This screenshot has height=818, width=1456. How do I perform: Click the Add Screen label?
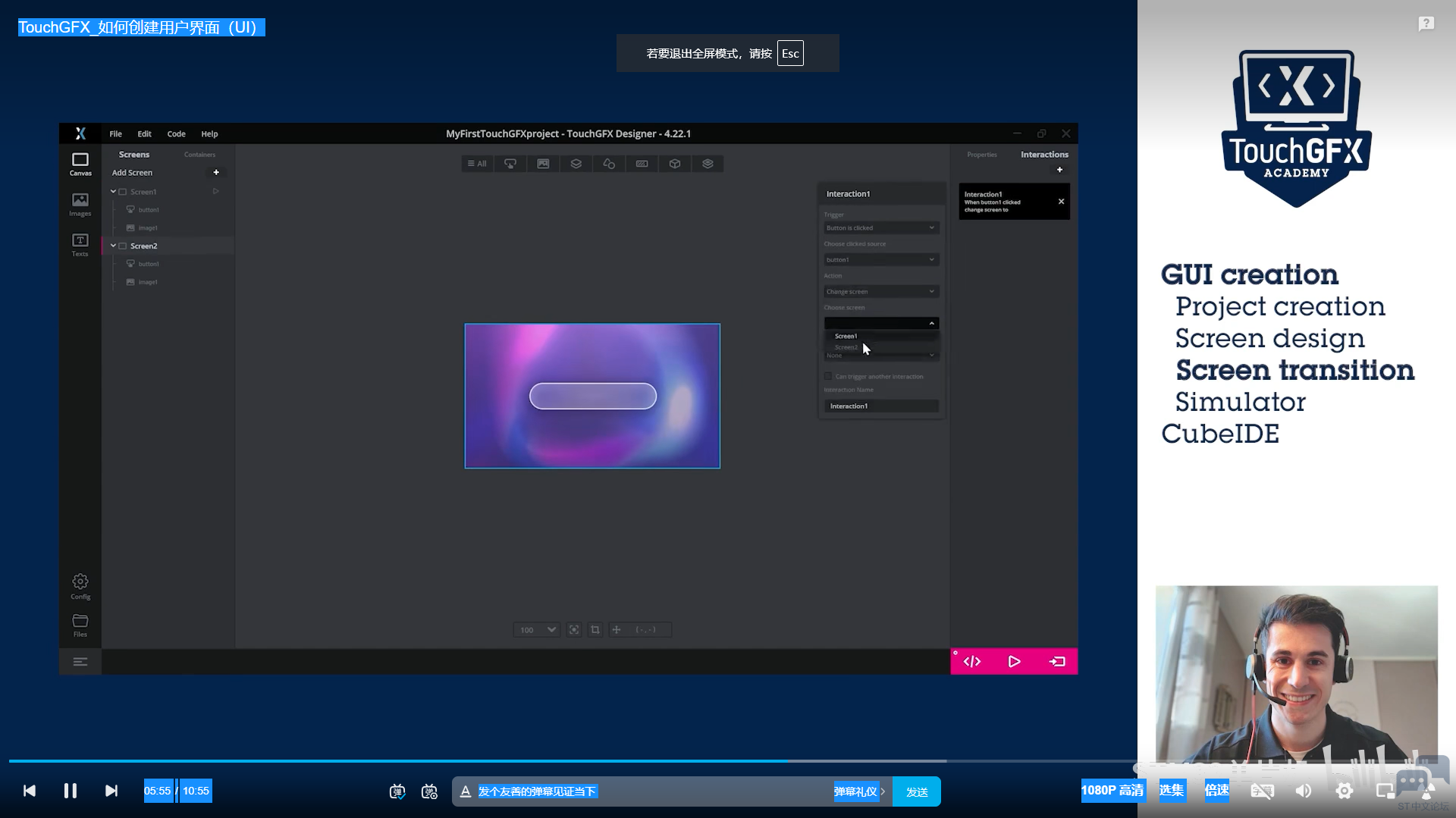(132, 173)
